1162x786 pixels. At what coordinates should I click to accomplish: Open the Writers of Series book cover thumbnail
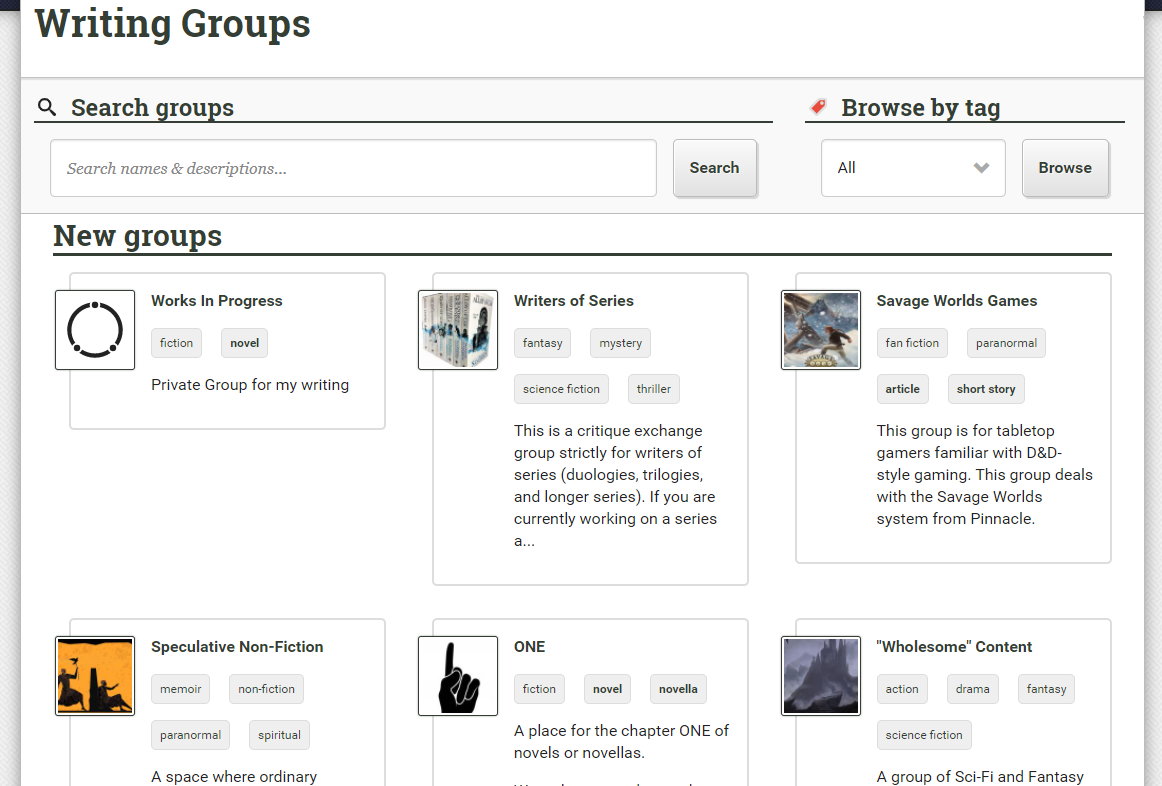(458, 330)
